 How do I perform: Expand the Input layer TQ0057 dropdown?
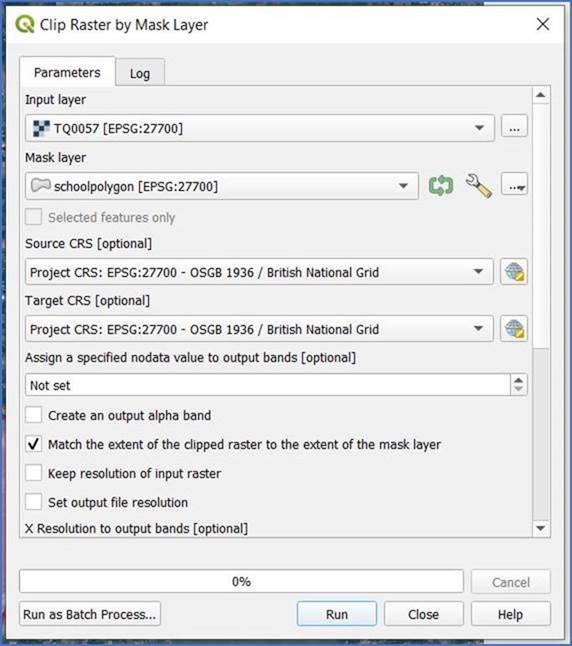(x=260, y=128)
